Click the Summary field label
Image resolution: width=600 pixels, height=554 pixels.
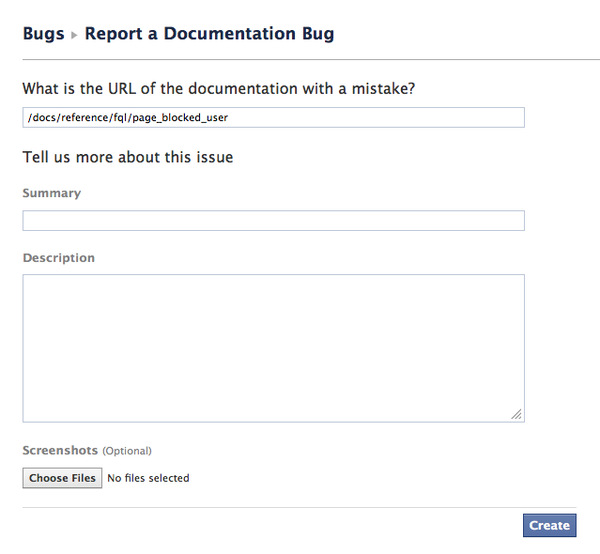coord(52,193)
